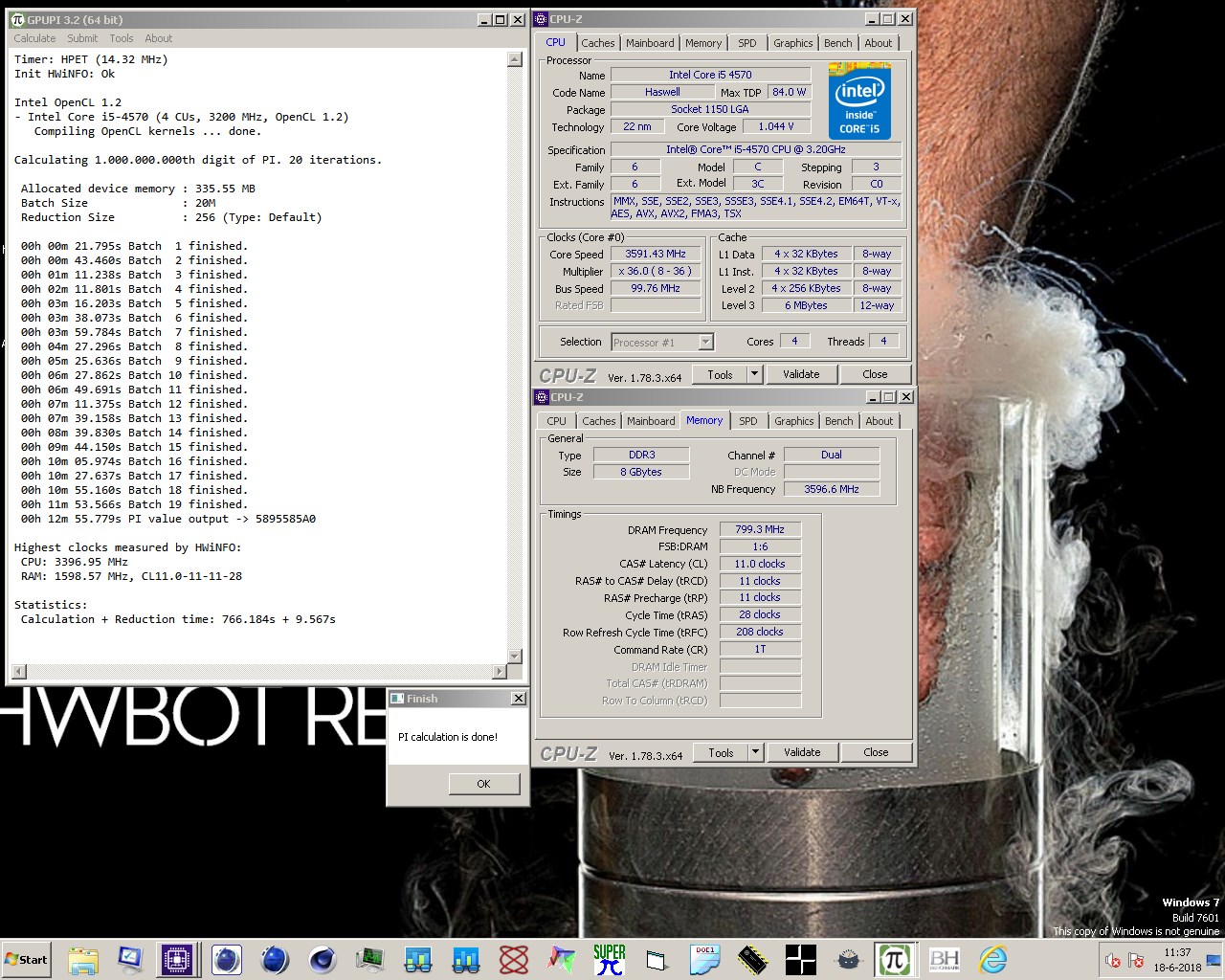Click the NB Frequency value 3596.6 MHz
This screenshot has width=1225, height=980.
pos(832,489)
